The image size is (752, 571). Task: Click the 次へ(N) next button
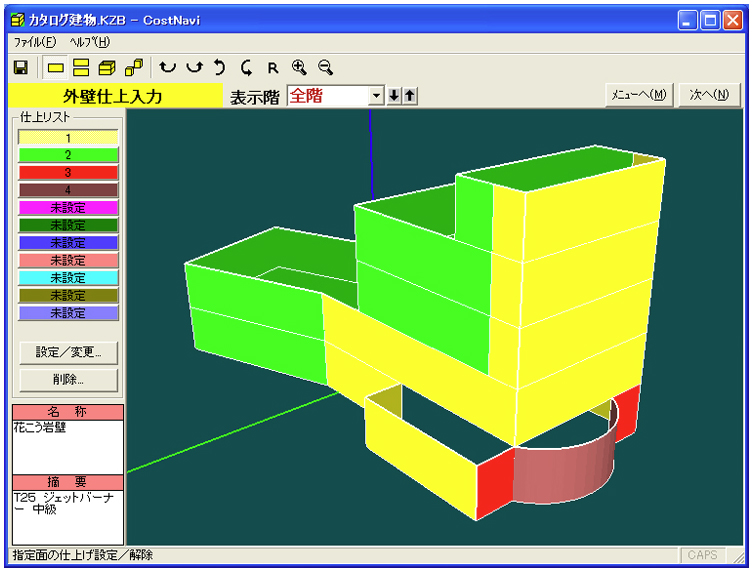709,96
